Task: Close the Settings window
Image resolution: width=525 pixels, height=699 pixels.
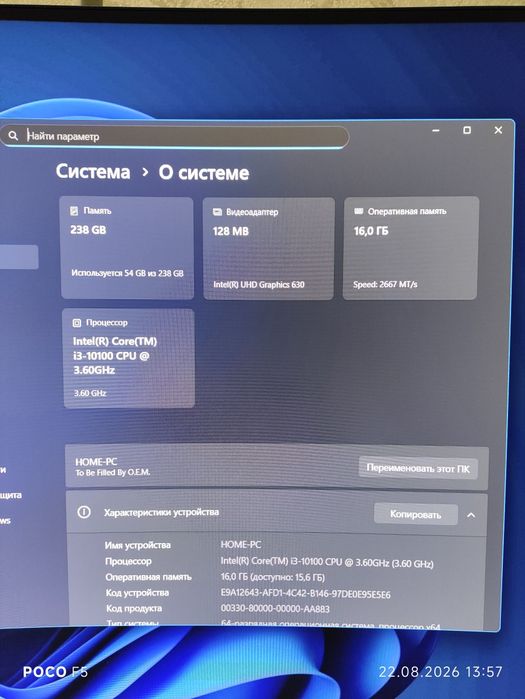Action: (498, 130)
